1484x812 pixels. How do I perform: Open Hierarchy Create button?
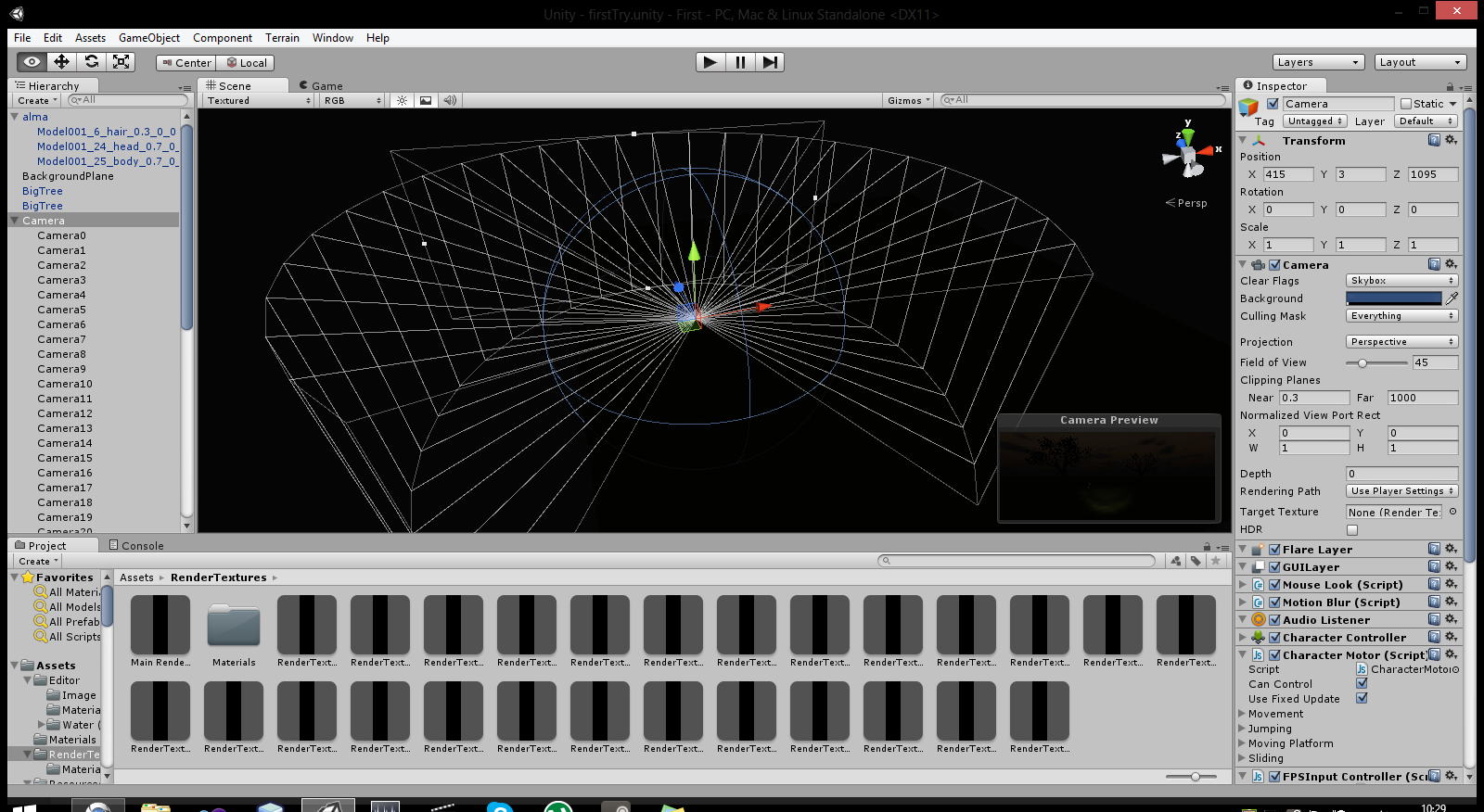(37, 100)
